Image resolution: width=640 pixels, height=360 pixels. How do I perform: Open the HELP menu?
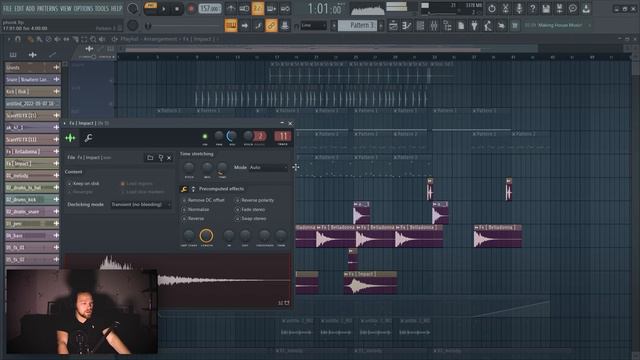[x=116, y=9]
